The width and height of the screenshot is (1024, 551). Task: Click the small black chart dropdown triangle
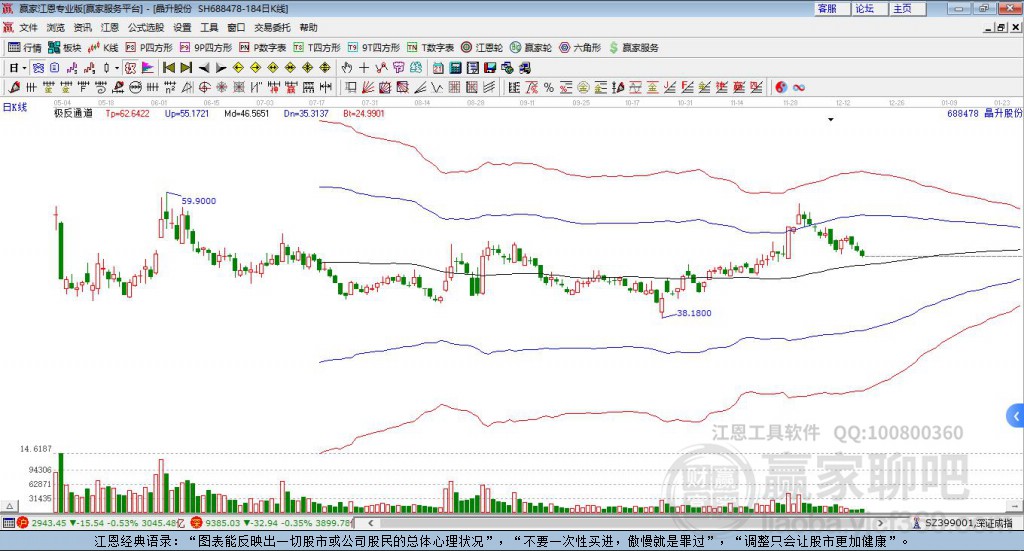831,120
